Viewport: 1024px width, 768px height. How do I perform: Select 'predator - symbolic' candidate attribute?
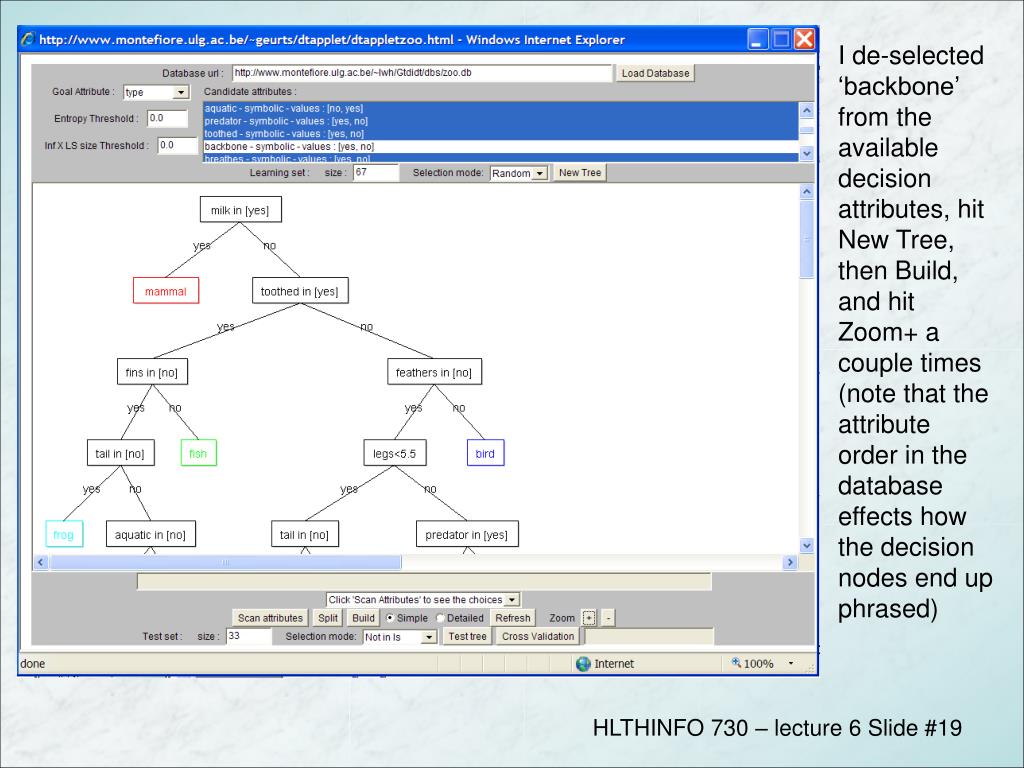pos(500,121)
